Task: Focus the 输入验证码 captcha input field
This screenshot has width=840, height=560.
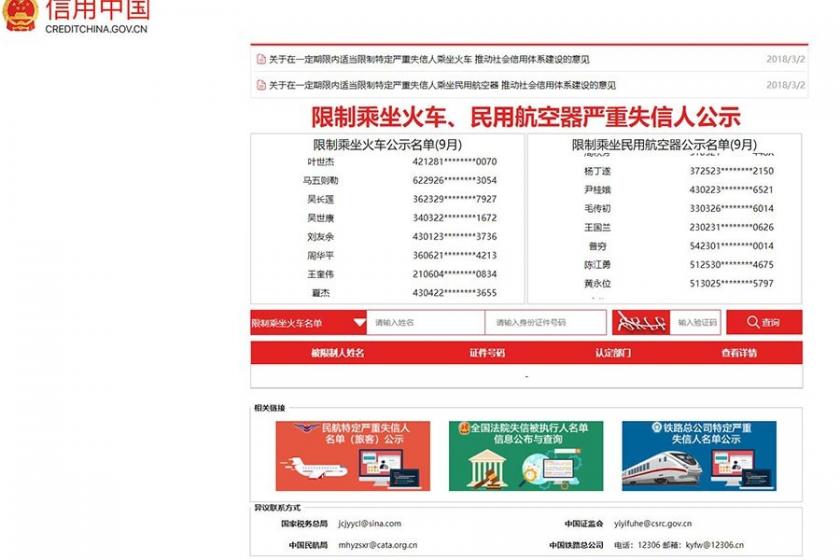Action: [695, 323]
